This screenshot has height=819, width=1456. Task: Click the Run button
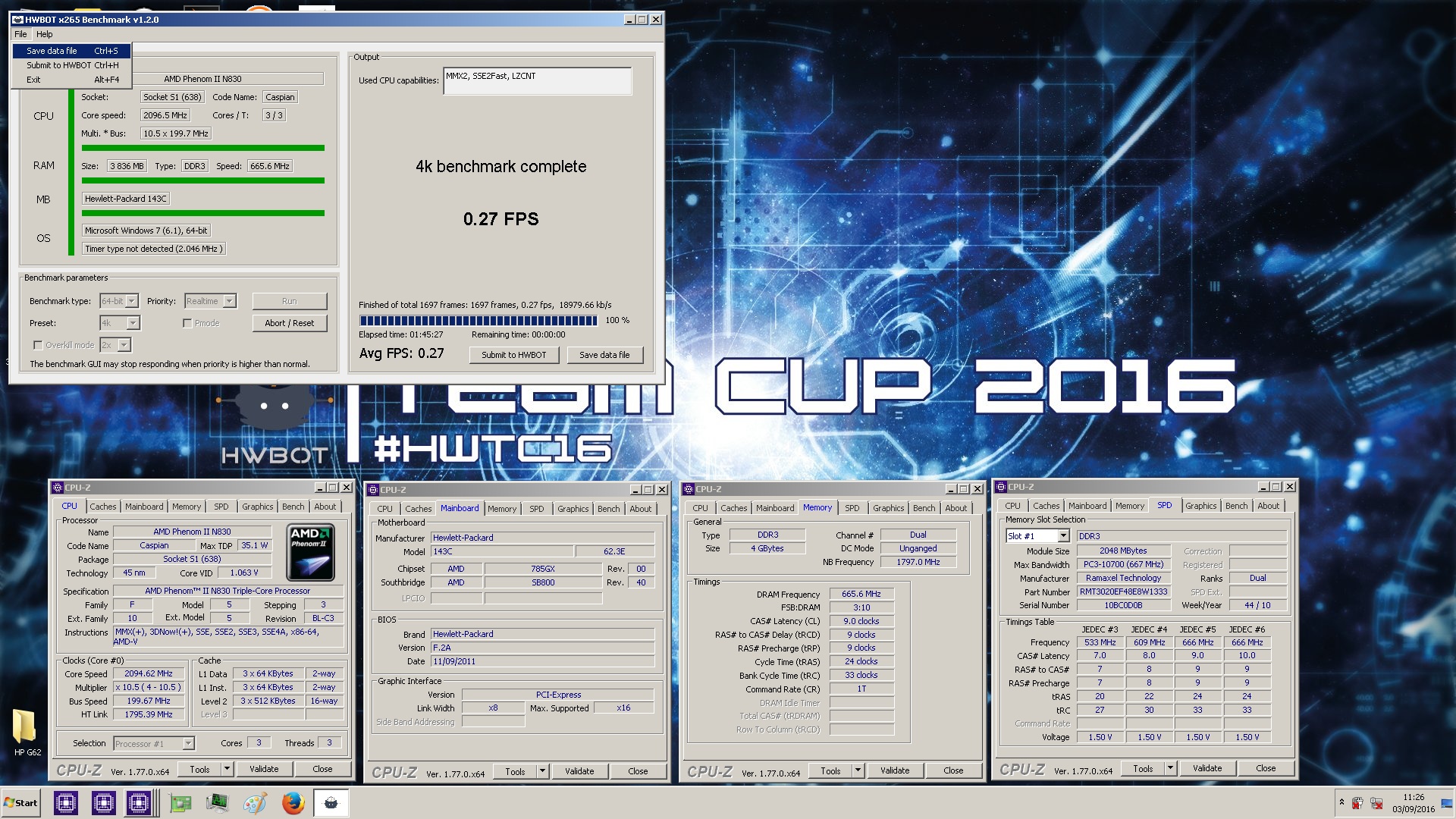290,301
